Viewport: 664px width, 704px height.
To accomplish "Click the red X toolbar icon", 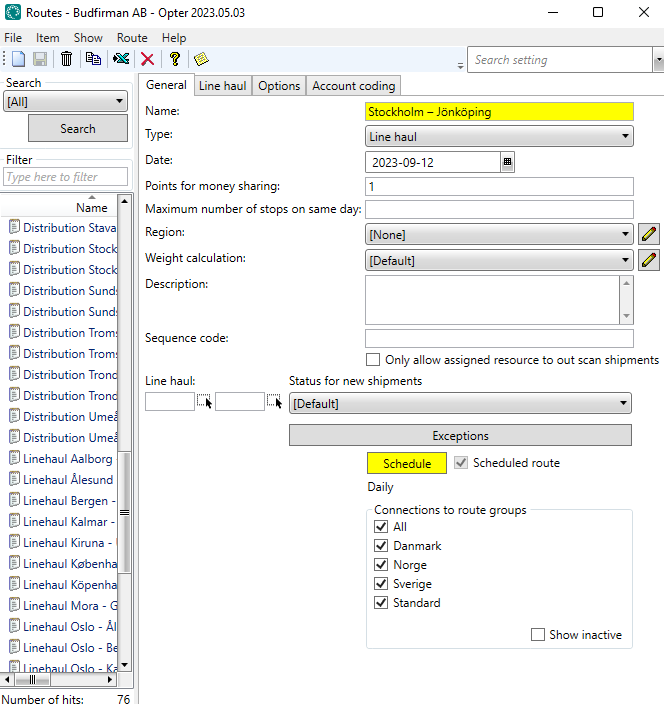I will [x=148, y=59].
